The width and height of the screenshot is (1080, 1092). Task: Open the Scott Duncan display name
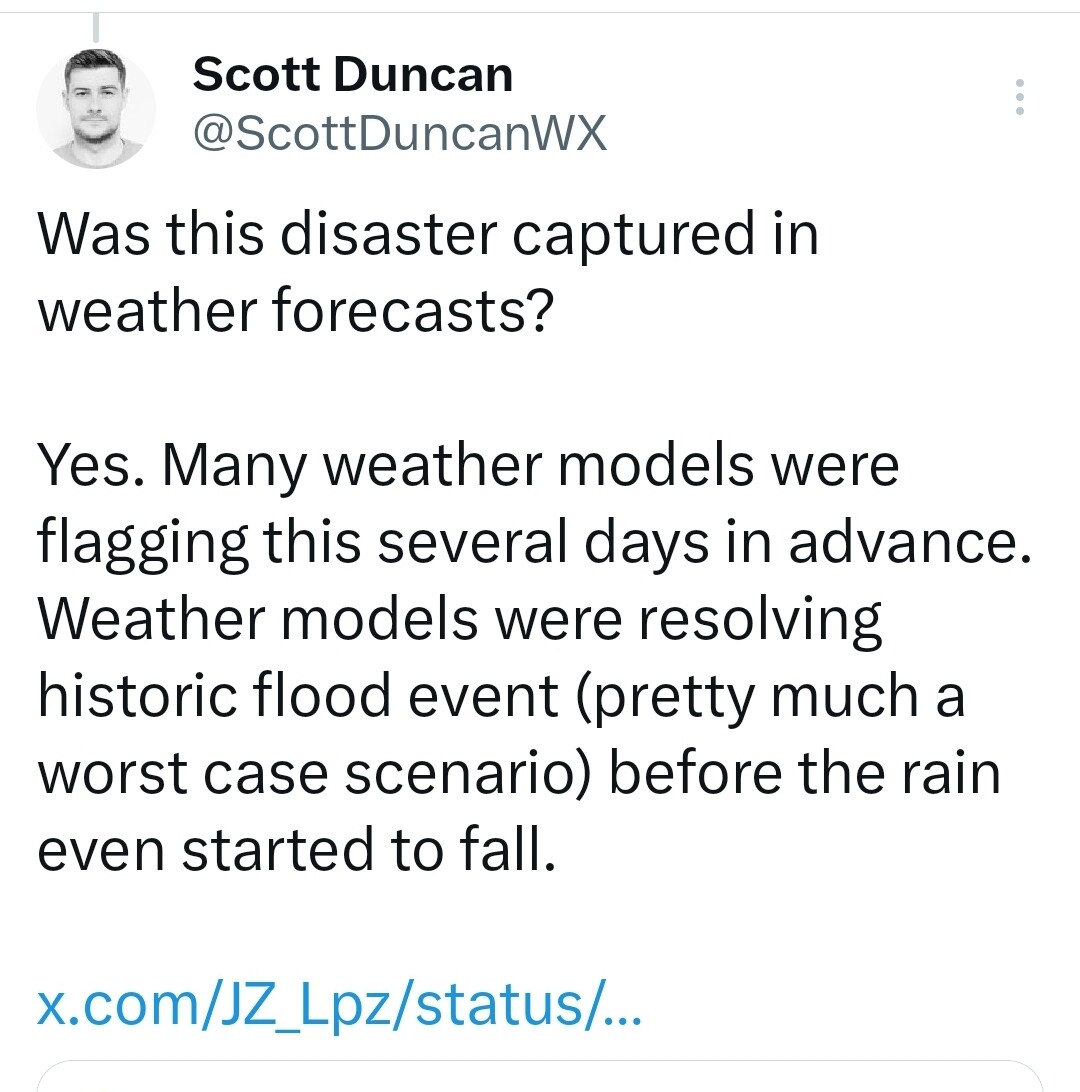(x=352, y=74)
